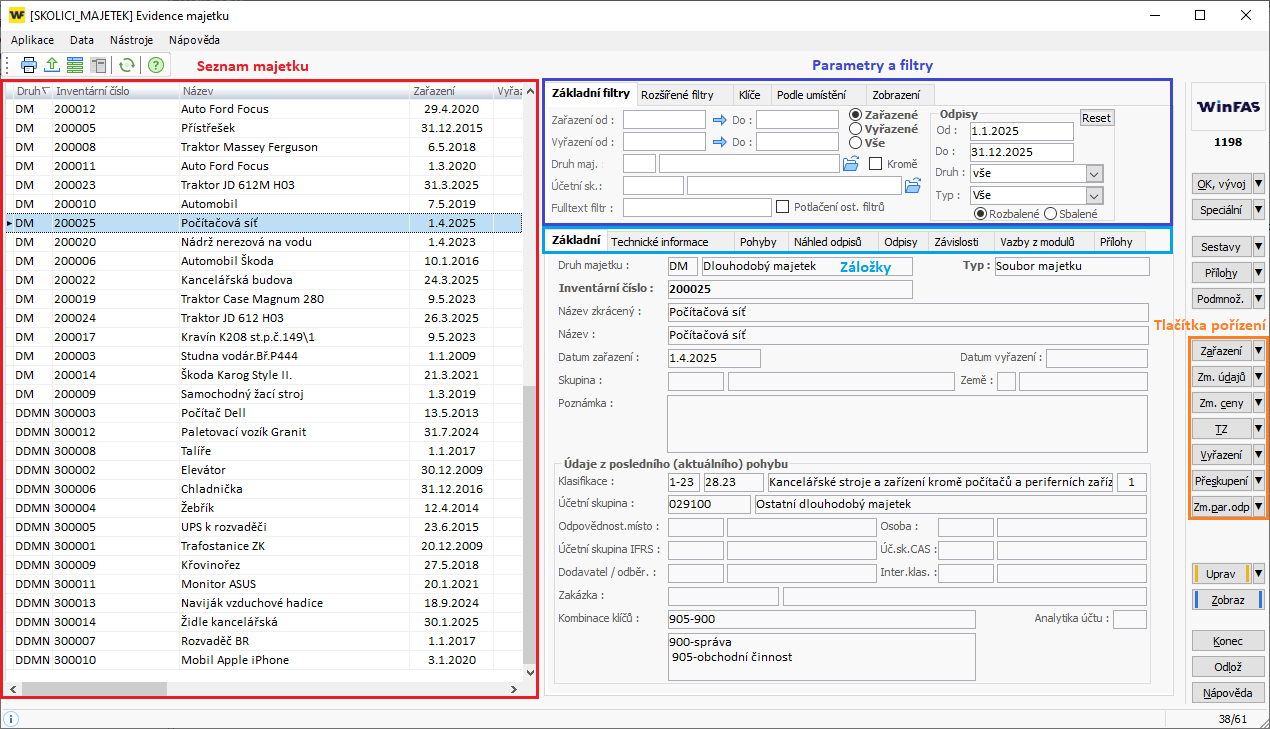Click the printer icon in the toolbar

tap(29, 65)
